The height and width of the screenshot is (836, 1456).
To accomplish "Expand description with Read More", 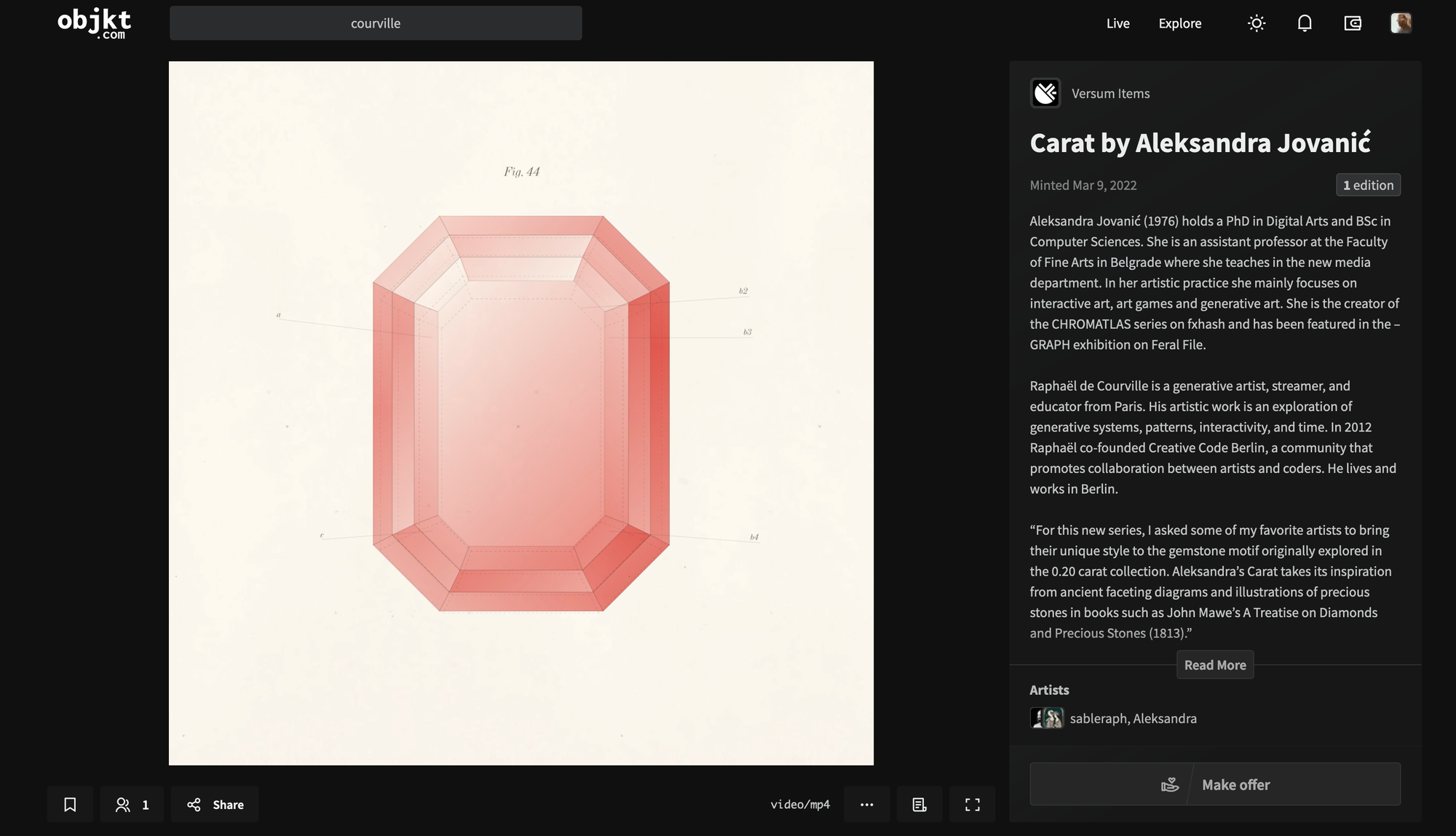I will pos(1214,665).
